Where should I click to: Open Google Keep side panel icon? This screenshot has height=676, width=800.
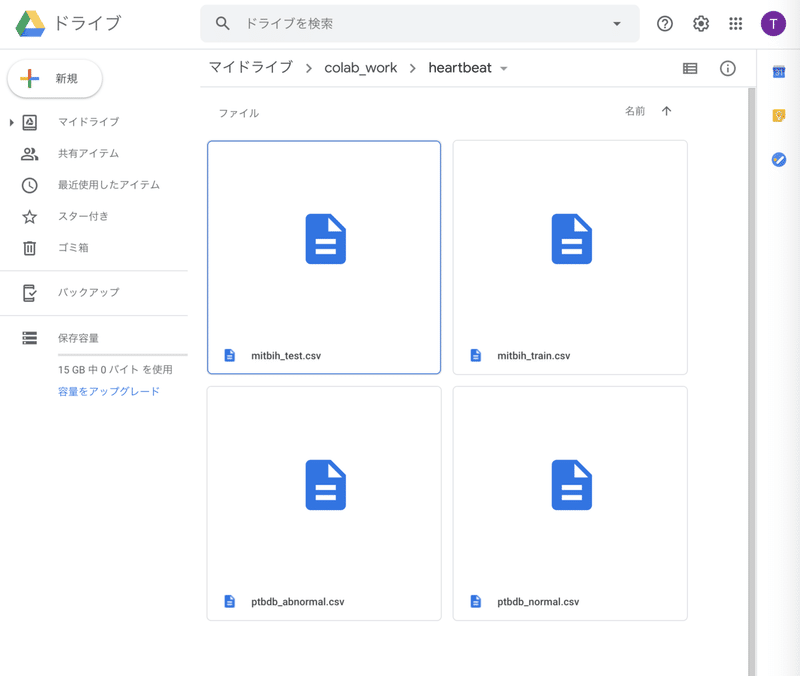(x=779, y=115)
